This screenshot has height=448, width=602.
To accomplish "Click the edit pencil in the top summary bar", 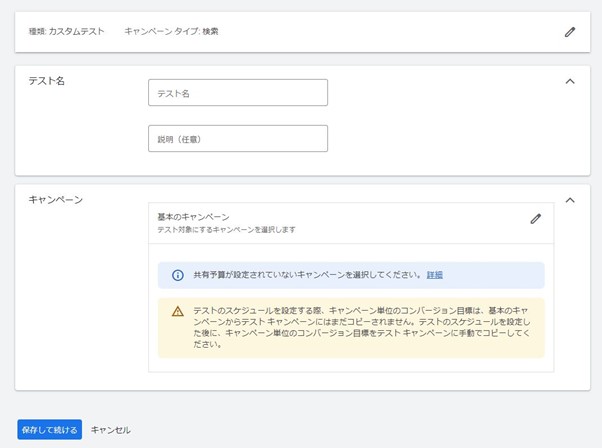I will coord(570,32).
